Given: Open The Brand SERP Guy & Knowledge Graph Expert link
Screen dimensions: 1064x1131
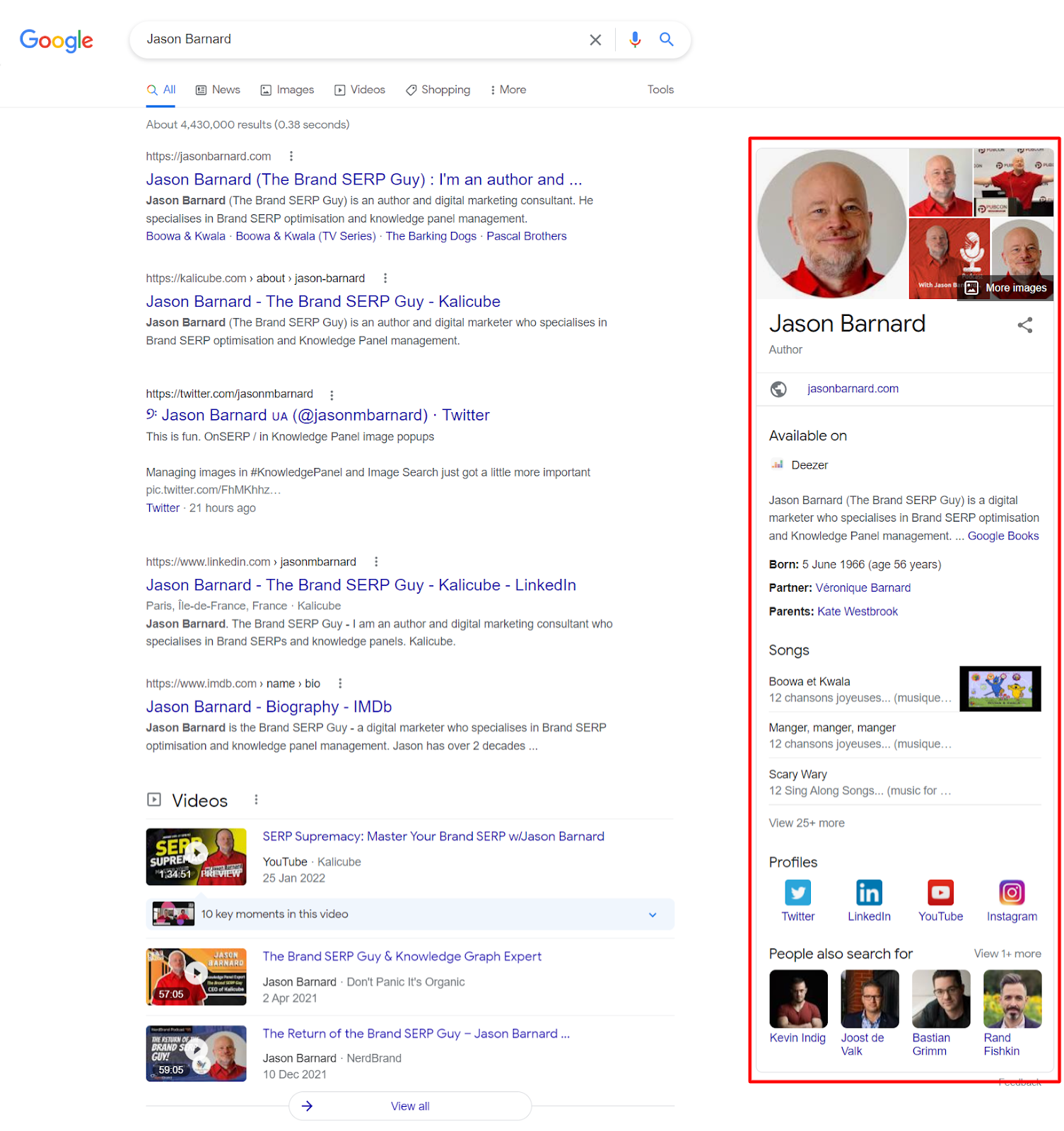Looking at the screenshot, I should [x=402, y=956].
